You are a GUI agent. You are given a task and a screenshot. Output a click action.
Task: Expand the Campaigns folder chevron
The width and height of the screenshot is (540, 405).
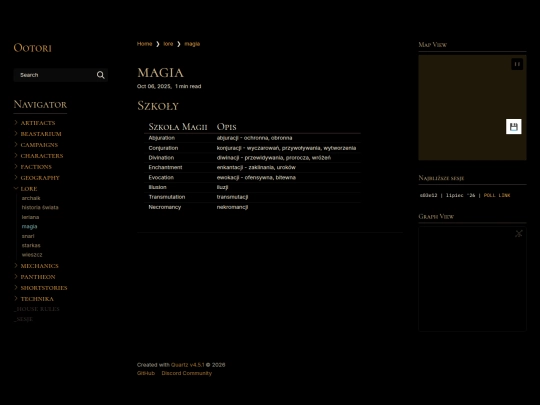pyautogui.click(x=16, y=145)
